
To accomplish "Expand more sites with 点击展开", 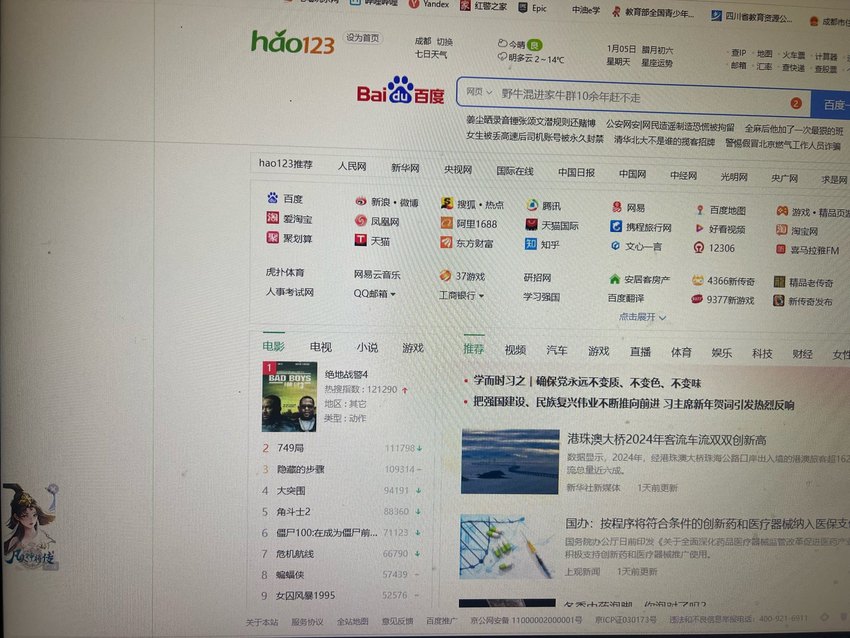I will 642,317.
